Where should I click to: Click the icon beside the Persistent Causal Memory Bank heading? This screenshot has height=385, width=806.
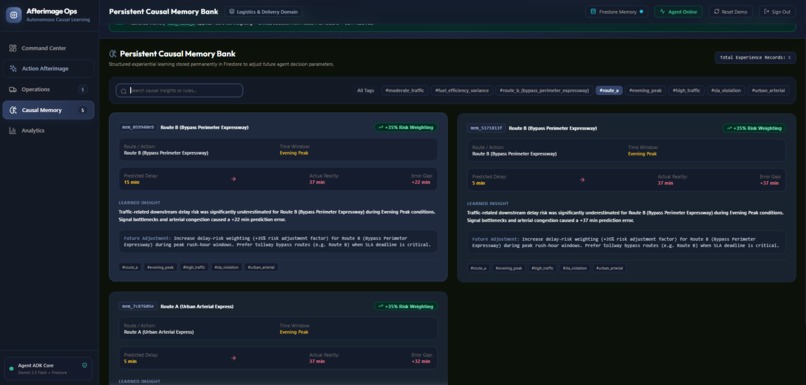pyautogui.click(x=113, y=53)
